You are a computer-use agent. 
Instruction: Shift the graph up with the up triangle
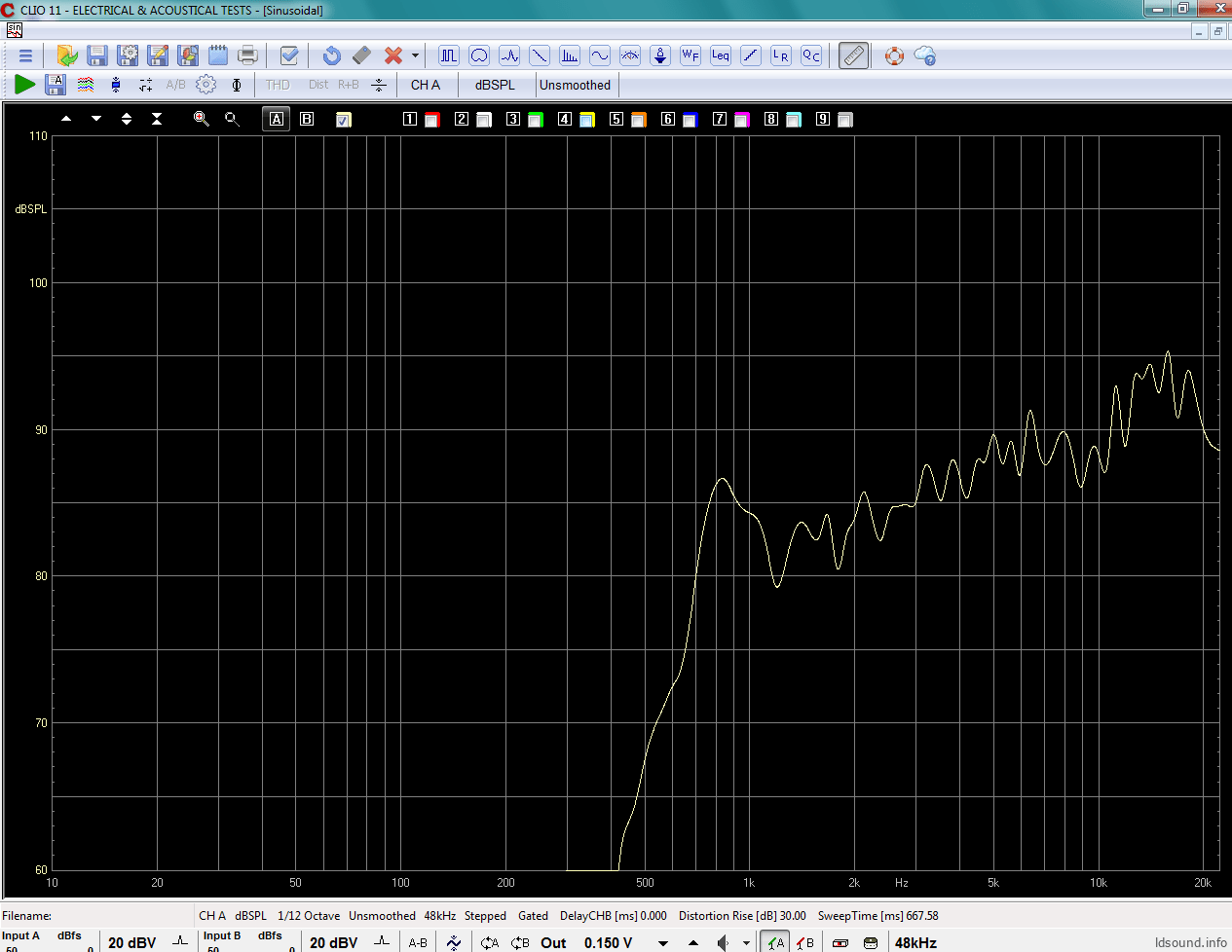click(x=66, y=119)
